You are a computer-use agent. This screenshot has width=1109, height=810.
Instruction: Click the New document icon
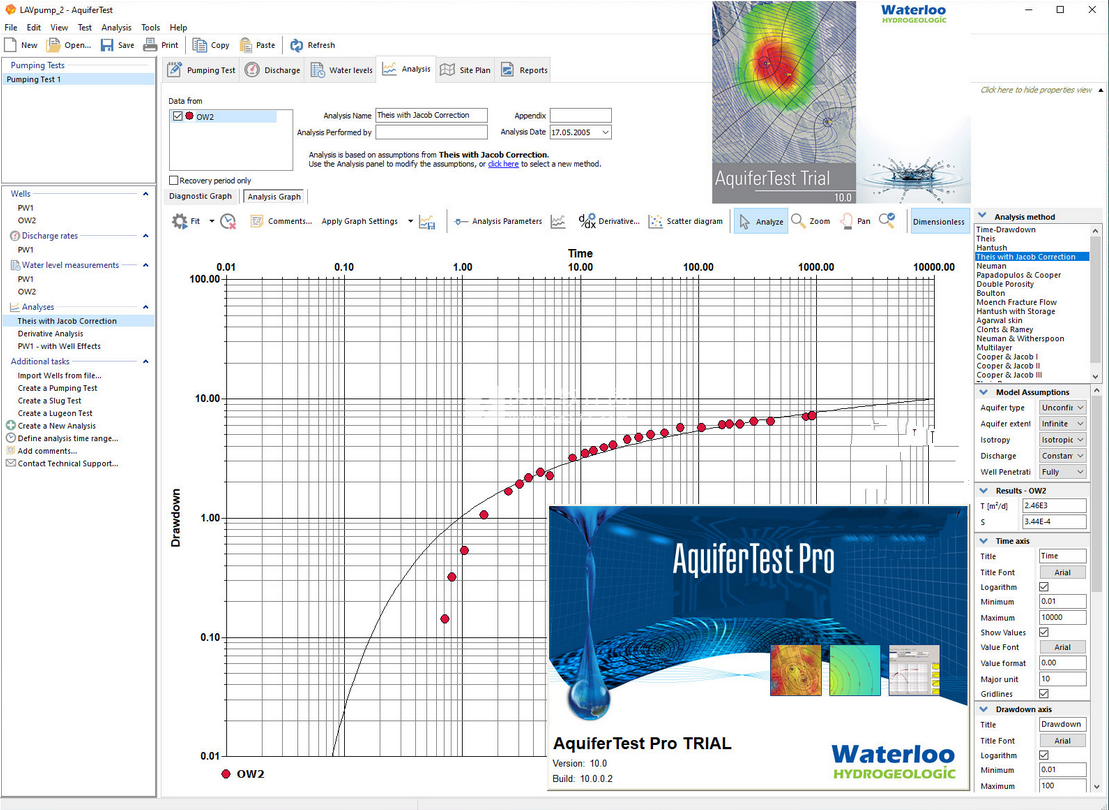(x=11, y=45)
